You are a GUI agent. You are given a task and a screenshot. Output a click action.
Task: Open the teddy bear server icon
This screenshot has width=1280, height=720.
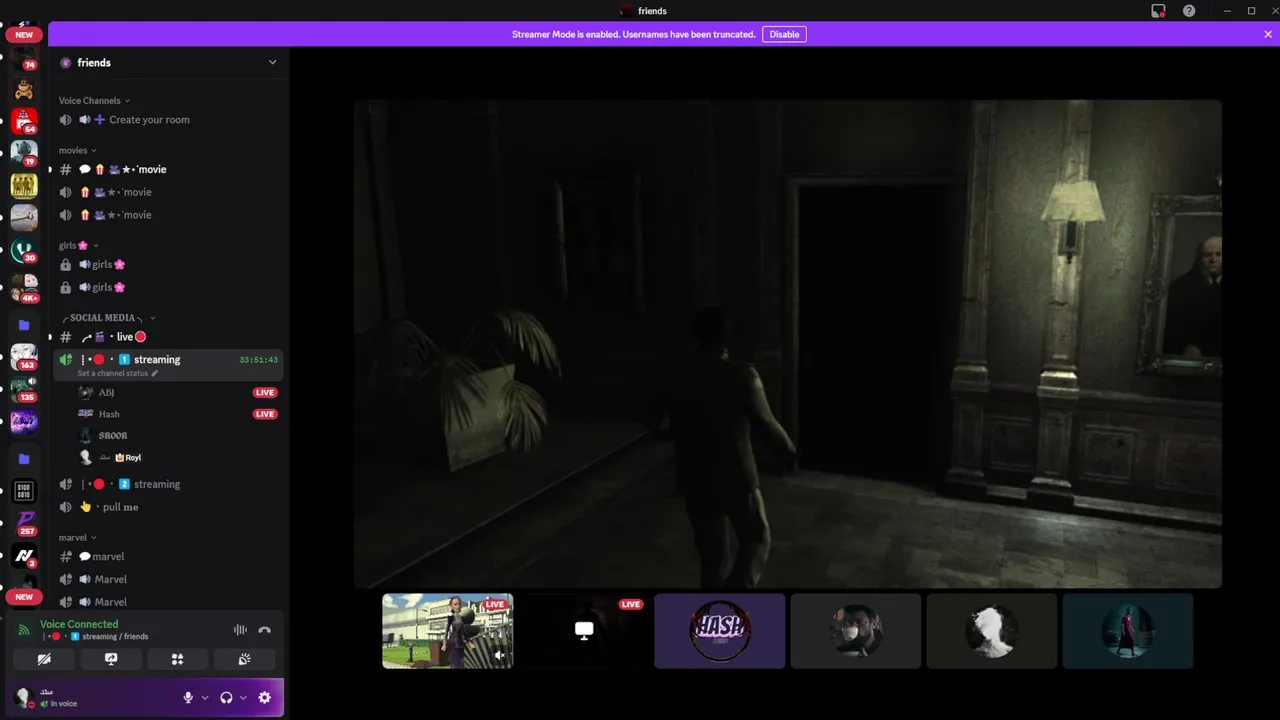24,89
